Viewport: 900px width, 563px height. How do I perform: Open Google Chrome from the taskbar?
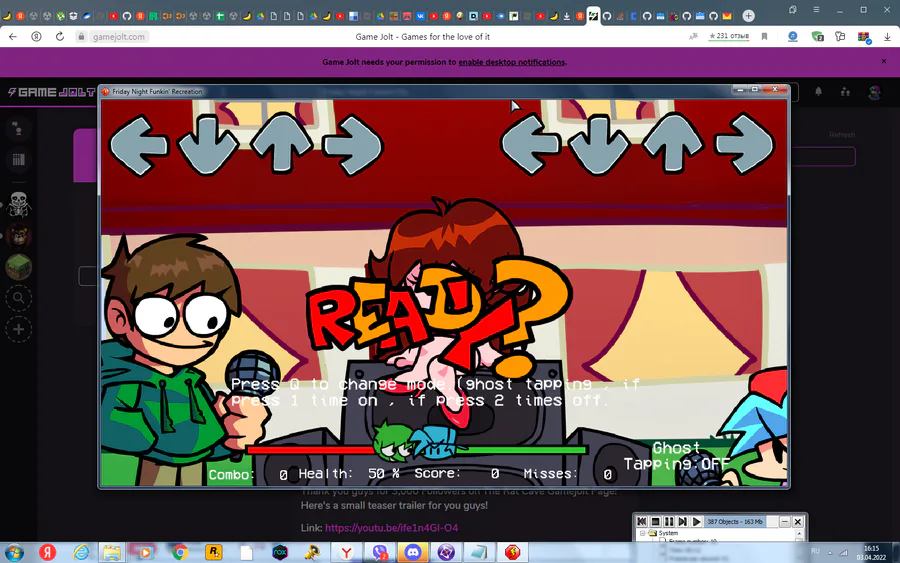pos(180,553)
